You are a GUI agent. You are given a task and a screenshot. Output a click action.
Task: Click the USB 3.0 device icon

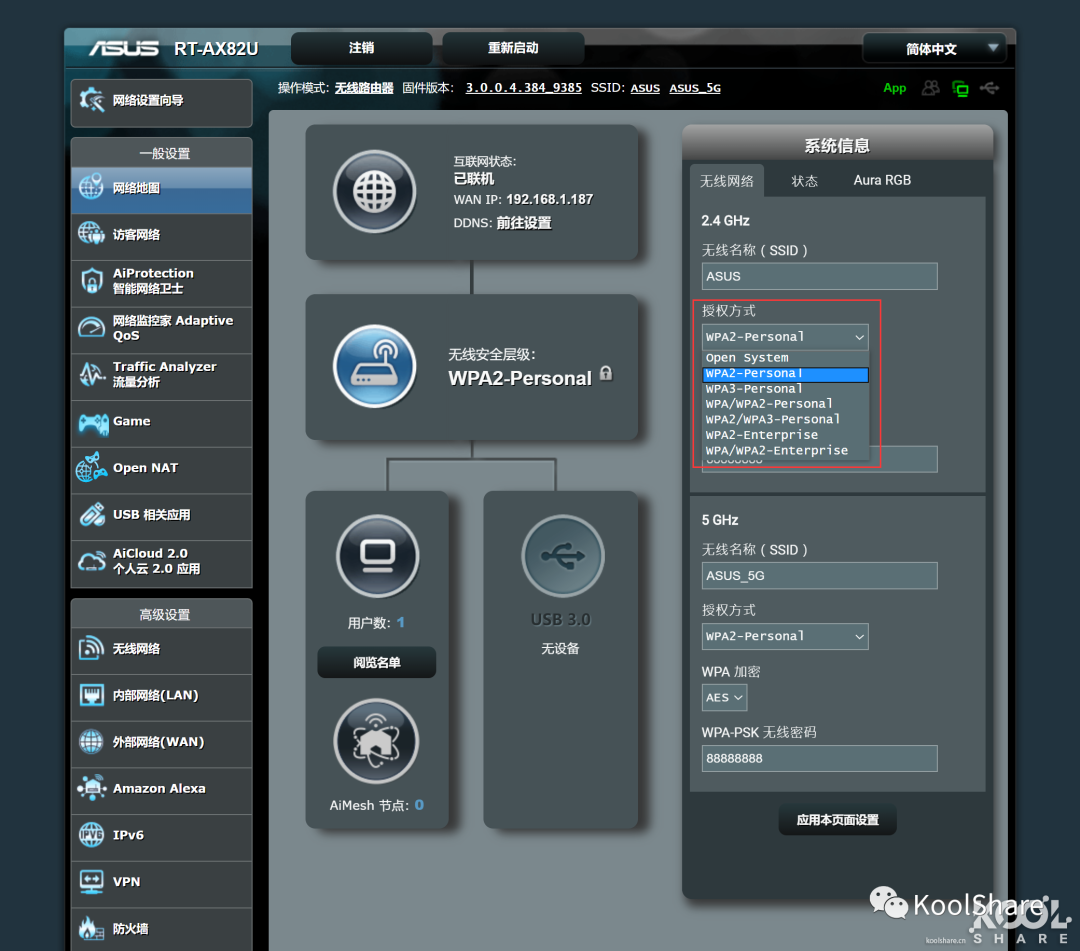point(563,556)
